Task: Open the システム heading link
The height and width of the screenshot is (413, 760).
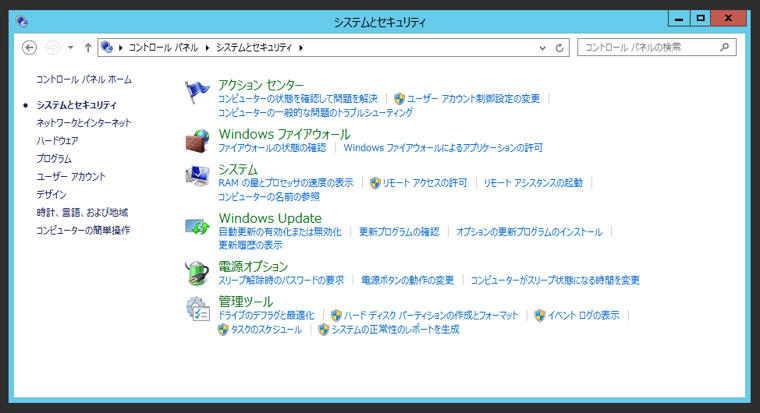Action: pos(238,169)
